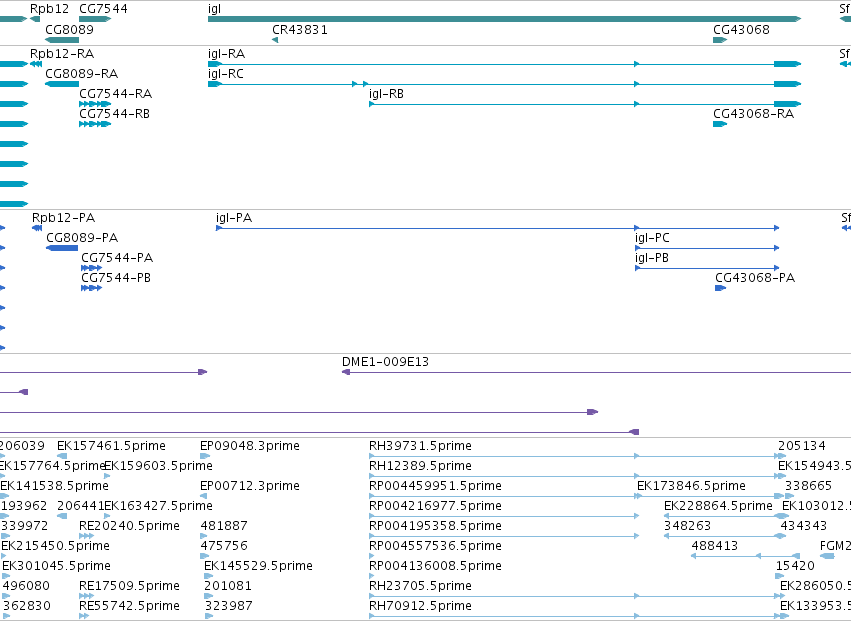The image size is (851, 621).
Task: Select the 206039 feature label
Action: [22, 446]
